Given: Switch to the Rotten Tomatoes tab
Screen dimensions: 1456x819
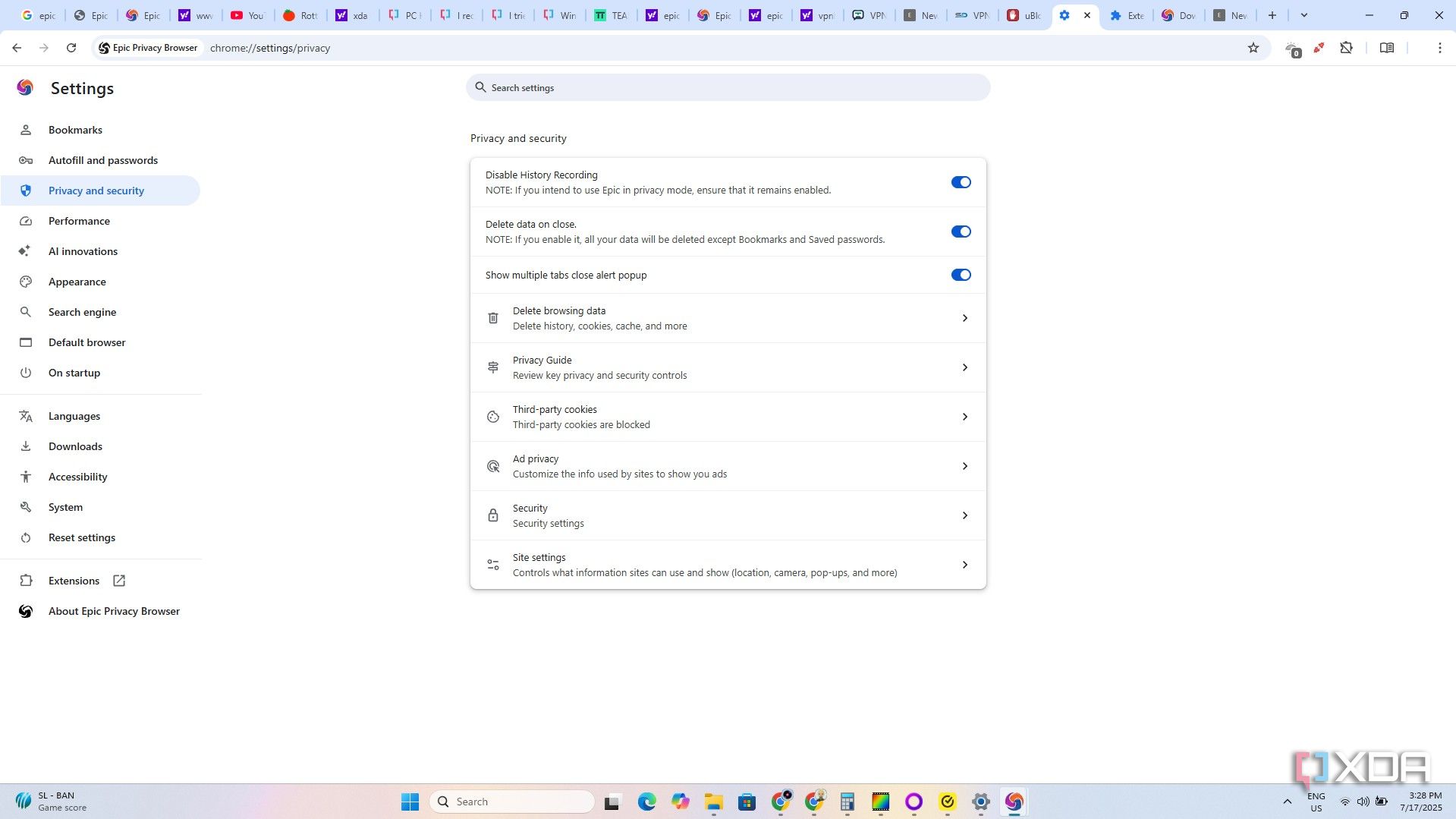Looking at the screenshot, I should [300, 15].
